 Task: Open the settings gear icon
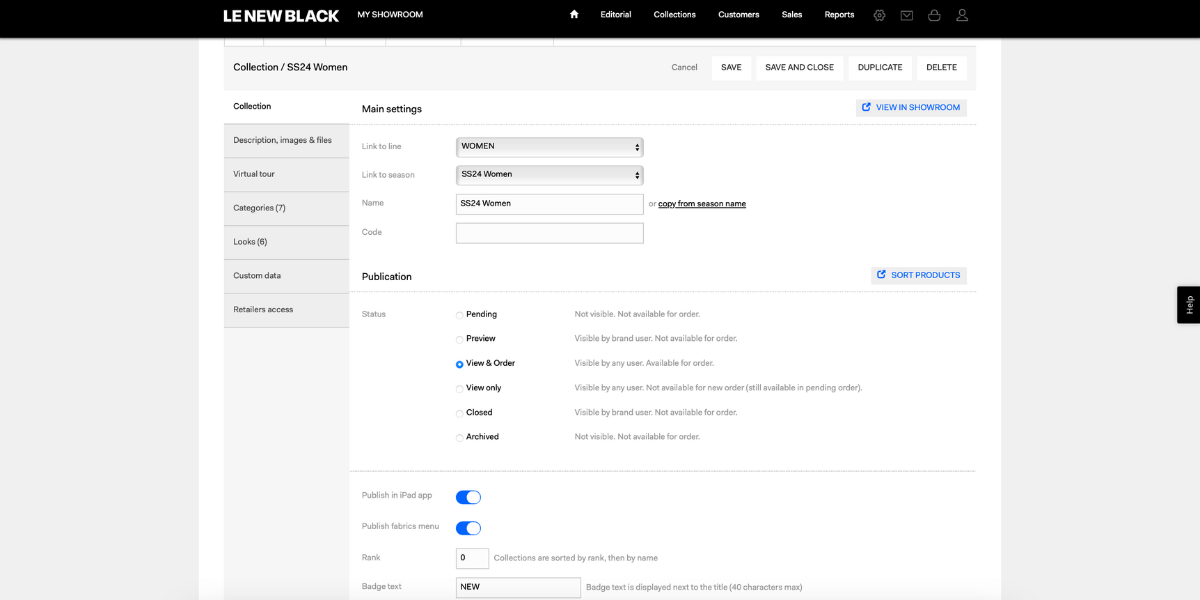(879, 15)
